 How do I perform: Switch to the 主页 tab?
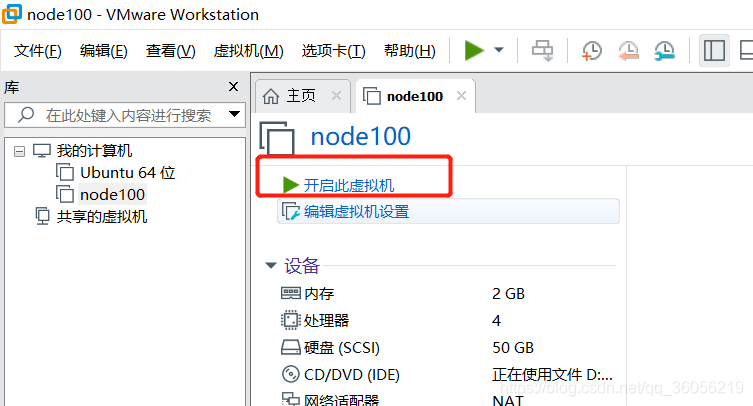[303, 96]
